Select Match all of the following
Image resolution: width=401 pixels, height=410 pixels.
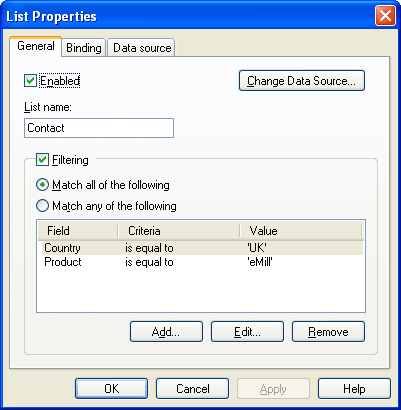[42, 185]
